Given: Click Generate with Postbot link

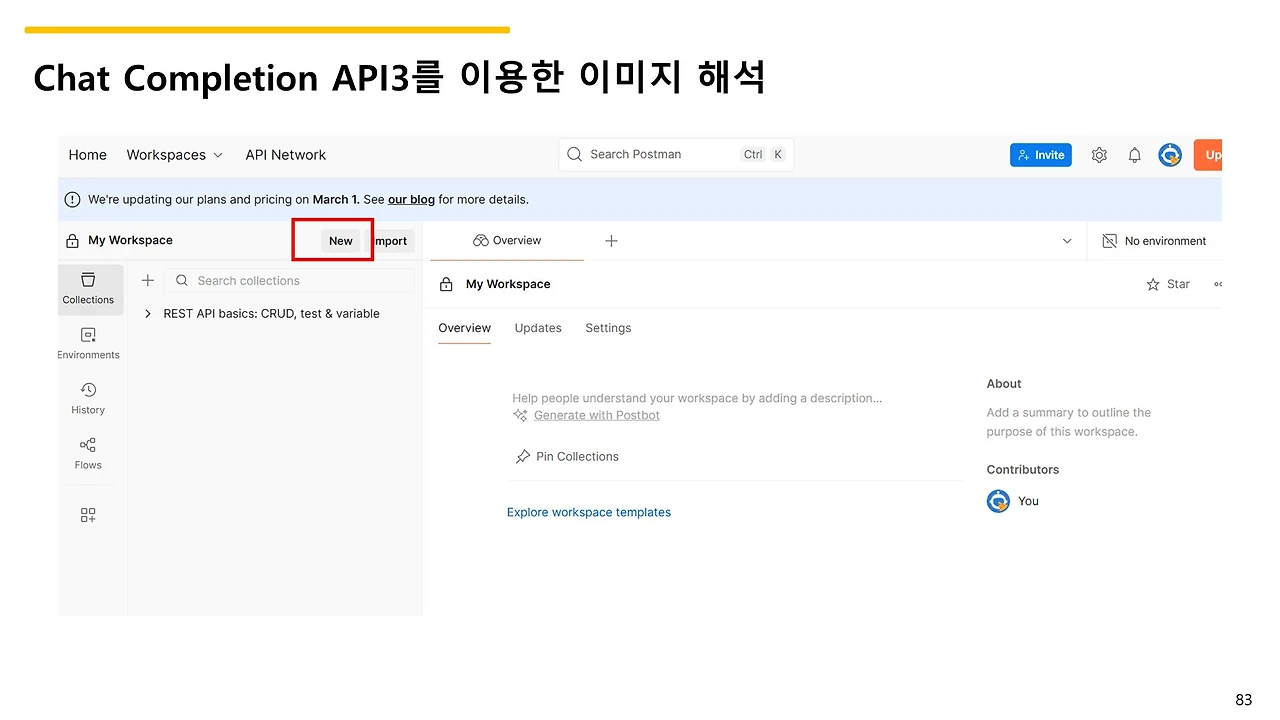Looking at the screenshot, I should click(x=597, y=416).
